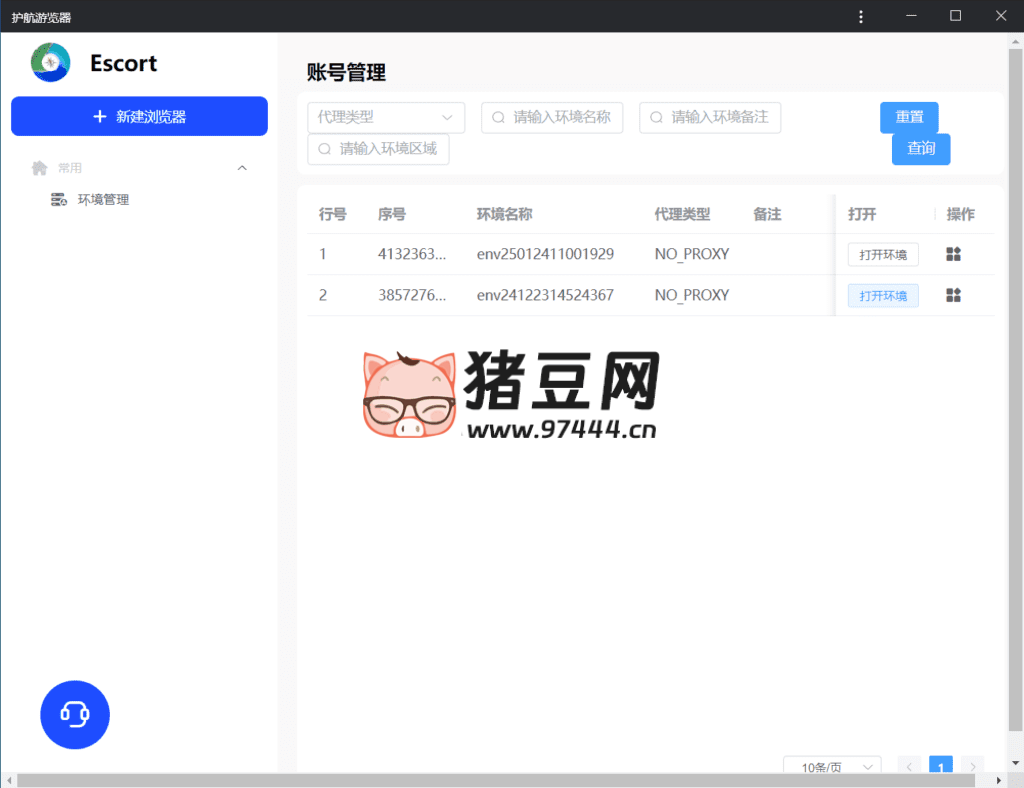The height and width of the screenshot is (788, 1024).
Task: Click the magnifier icon in environment remark field
Action: (x=656, y=117)
